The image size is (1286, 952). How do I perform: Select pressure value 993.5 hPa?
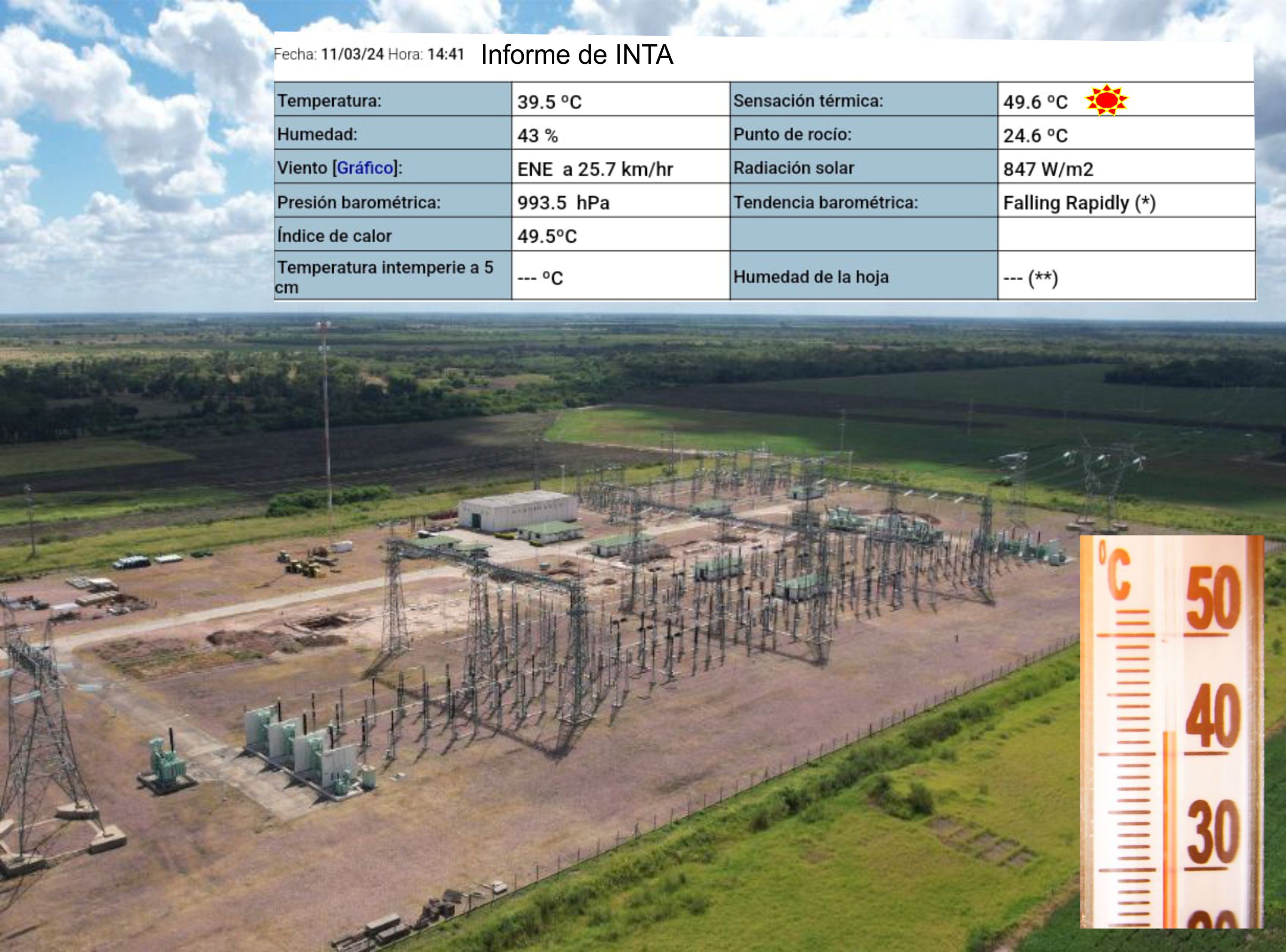(563, 203)
